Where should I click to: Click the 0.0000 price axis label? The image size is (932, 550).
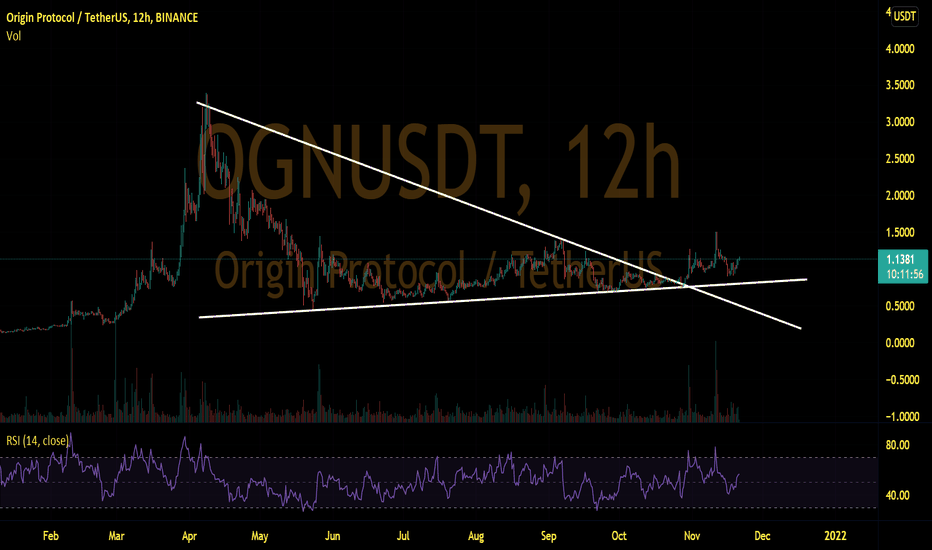(x=900, y=343)
